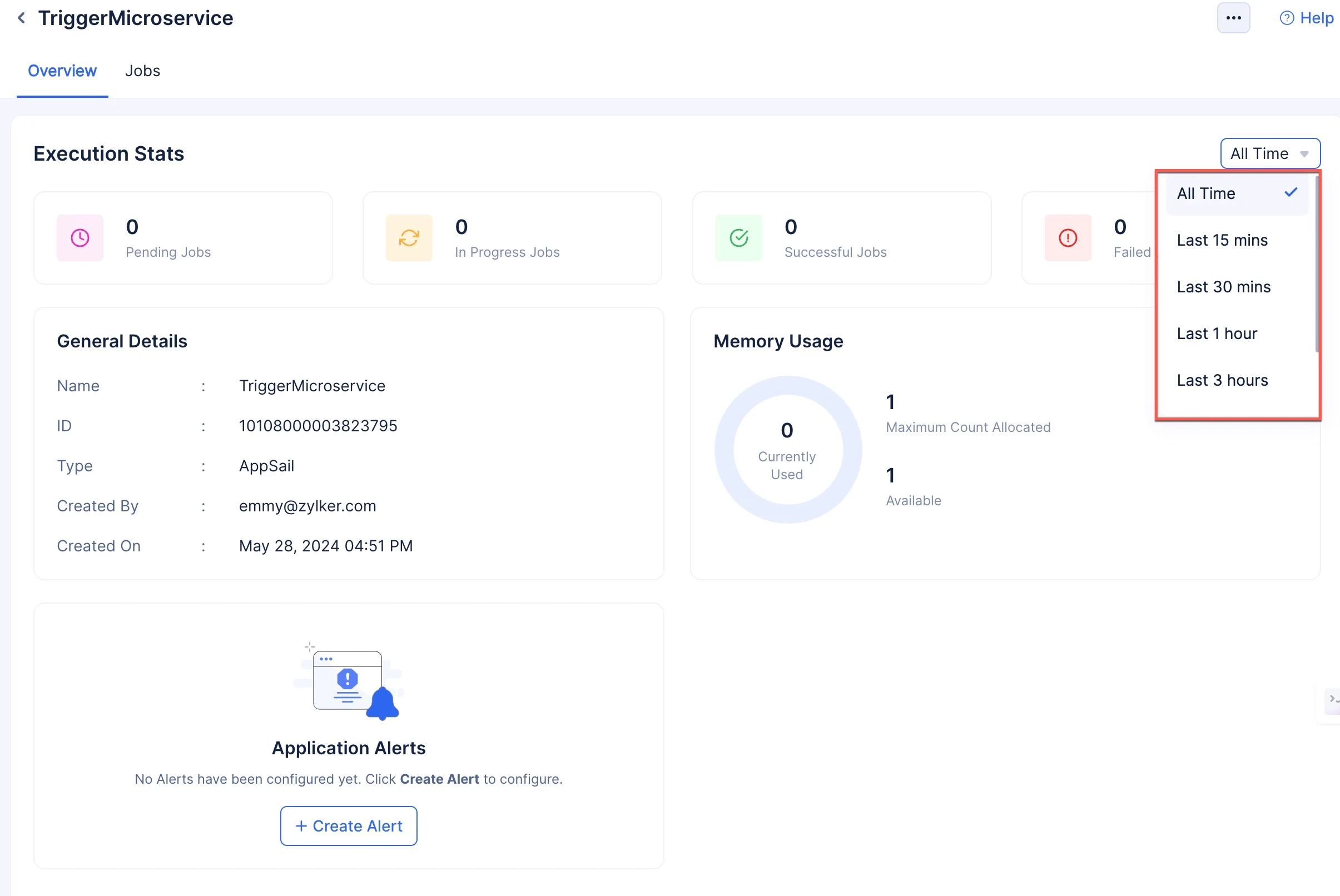Click the Failed Jobs exclamation icon

pos(1068,238)
